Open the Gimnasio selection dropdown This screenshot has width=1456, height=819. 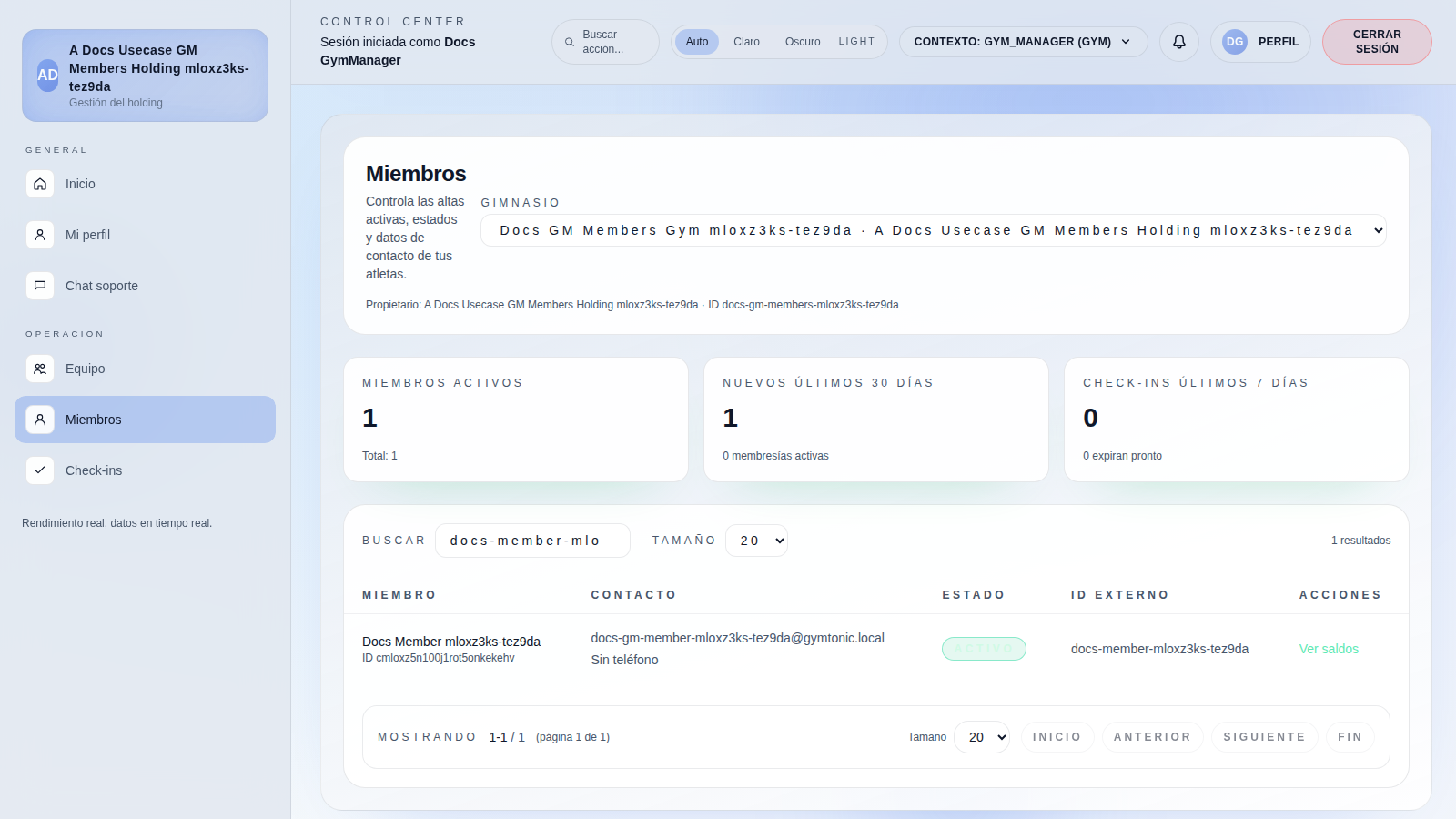933,230
